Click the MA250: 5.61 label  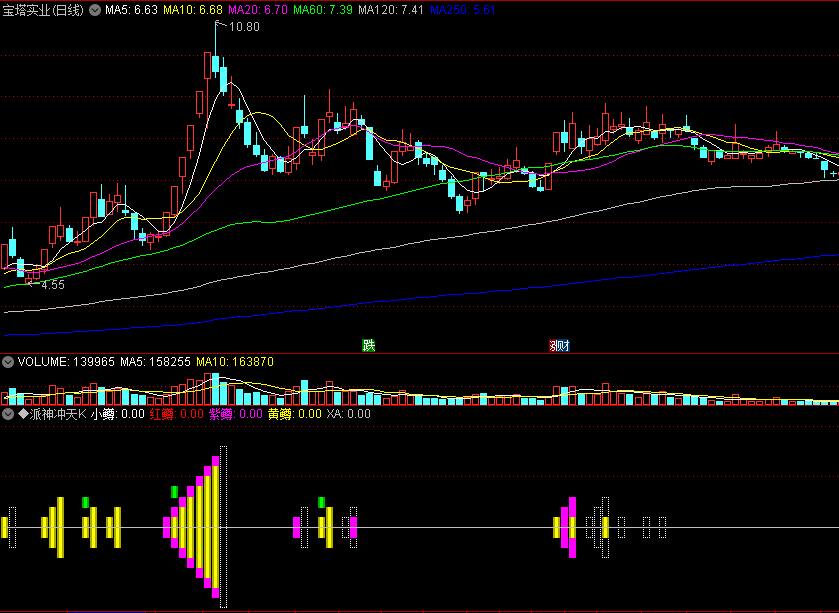click(x=463, y=10)
